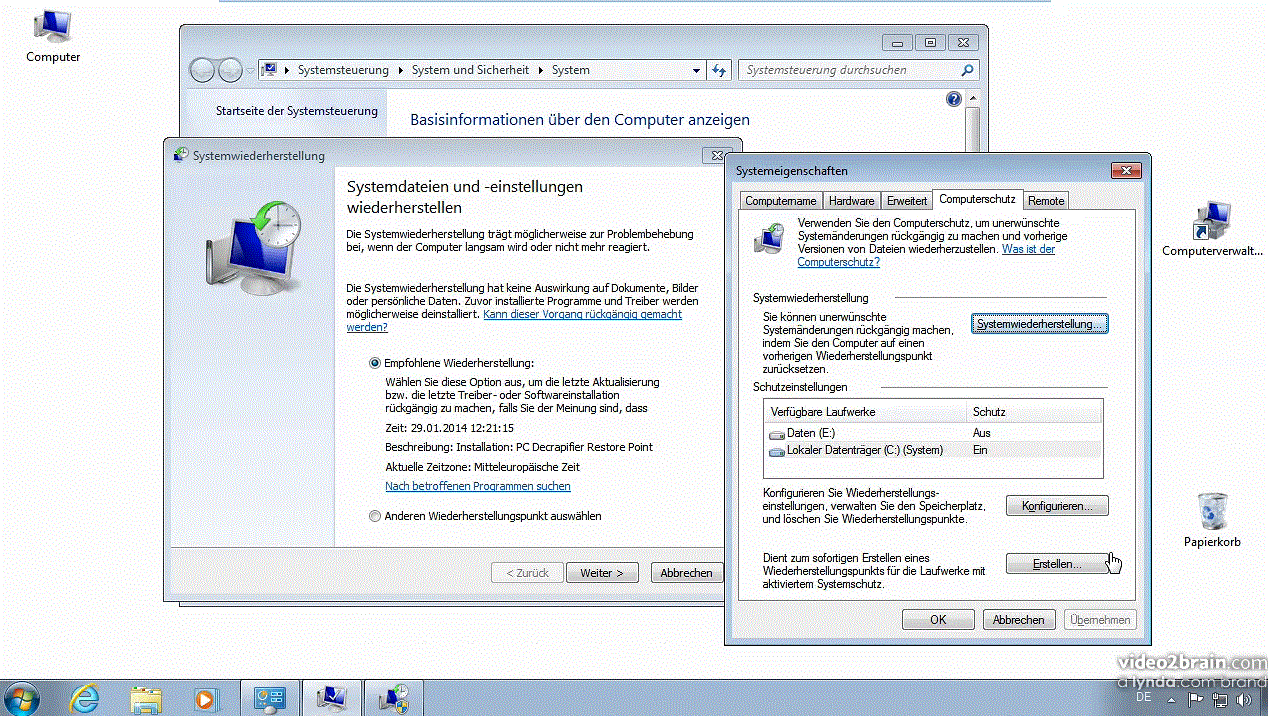Open Windows Explorer from the taskbar

[147, 697]
